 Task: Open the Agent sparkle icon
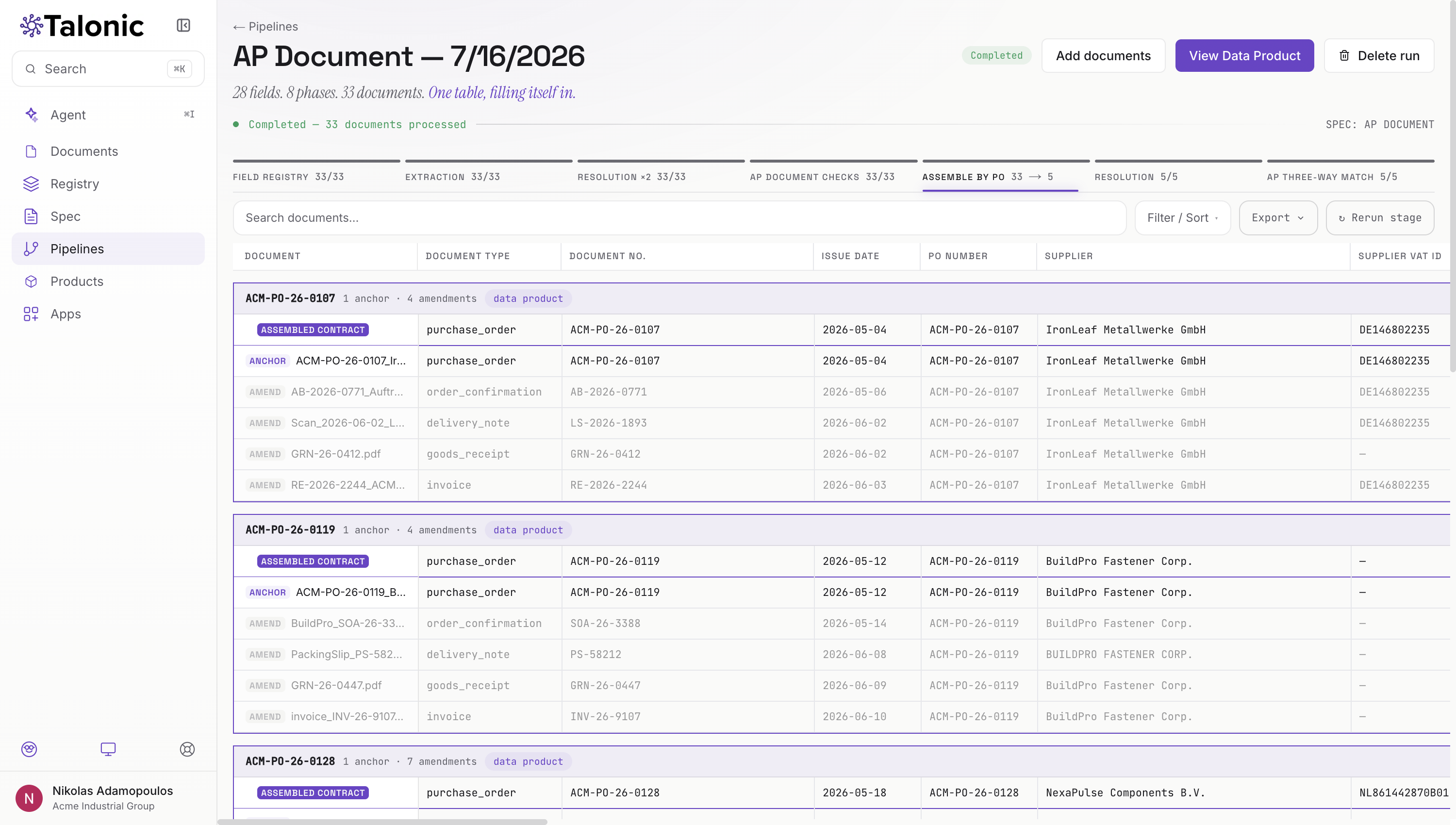tap(31, 115)
